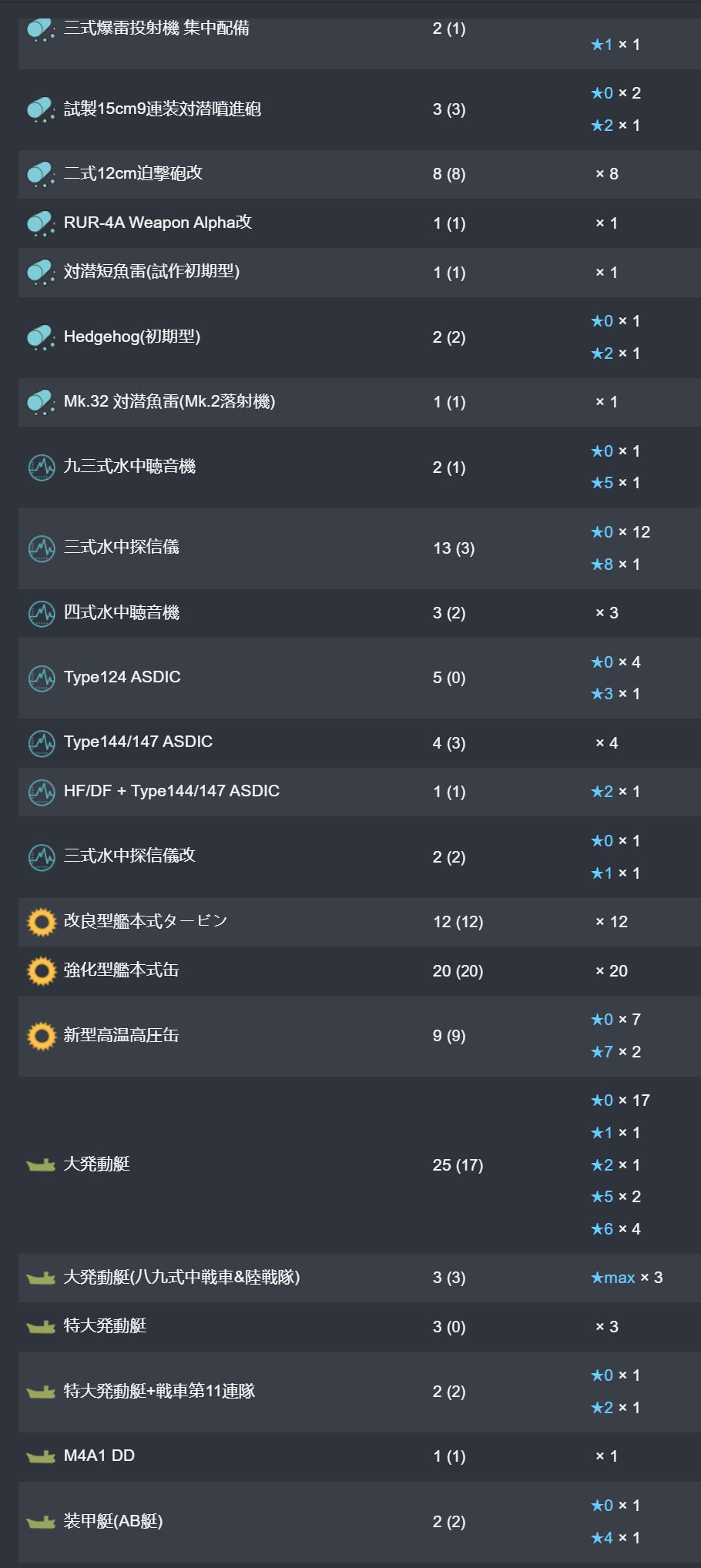Click the depth charge icon beside RUR-4A Weapon Alpha改
701x1568 pixels.
coord(41,223)
